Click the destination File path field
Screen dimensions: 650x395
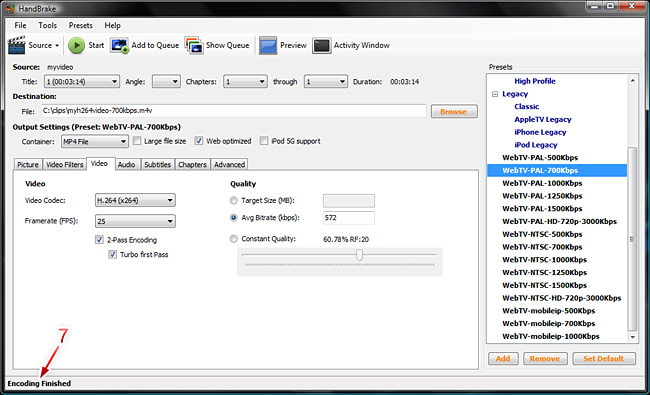pyautogui.click(x=233, y=111)
